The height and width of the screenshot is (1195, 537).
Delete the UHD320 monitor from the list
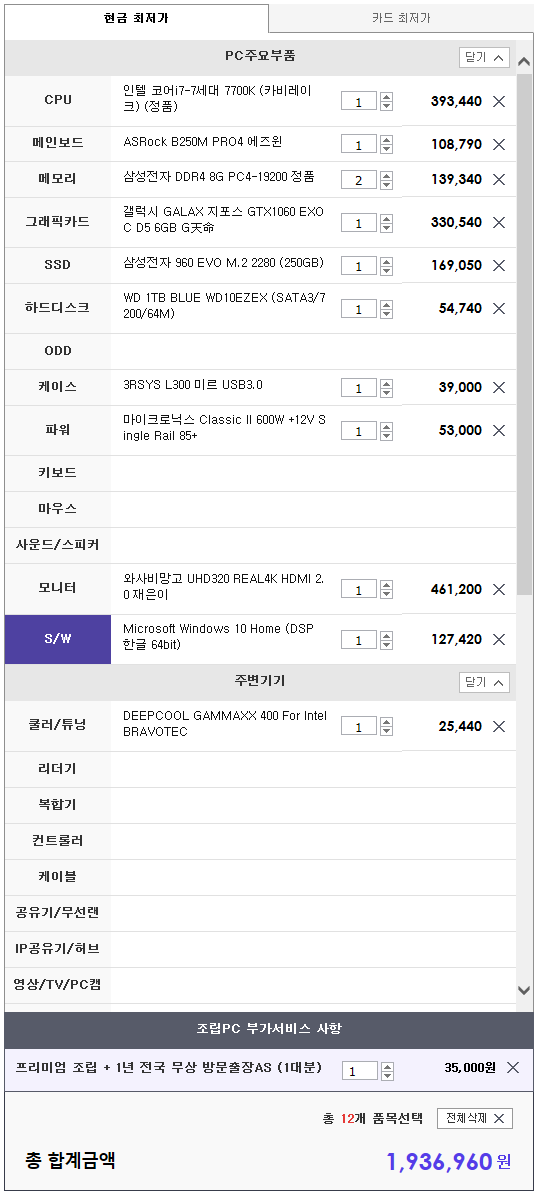pos(499,589)
